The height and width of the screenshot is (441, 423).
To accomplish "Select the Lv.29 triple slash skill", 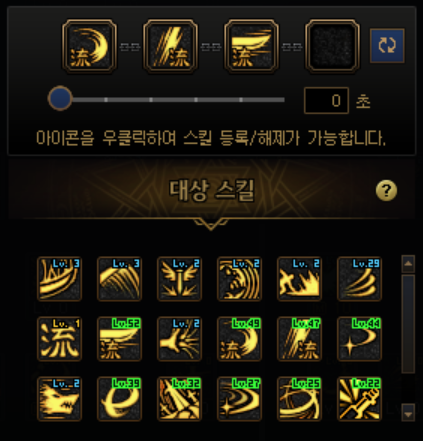I will pos(359,279).
